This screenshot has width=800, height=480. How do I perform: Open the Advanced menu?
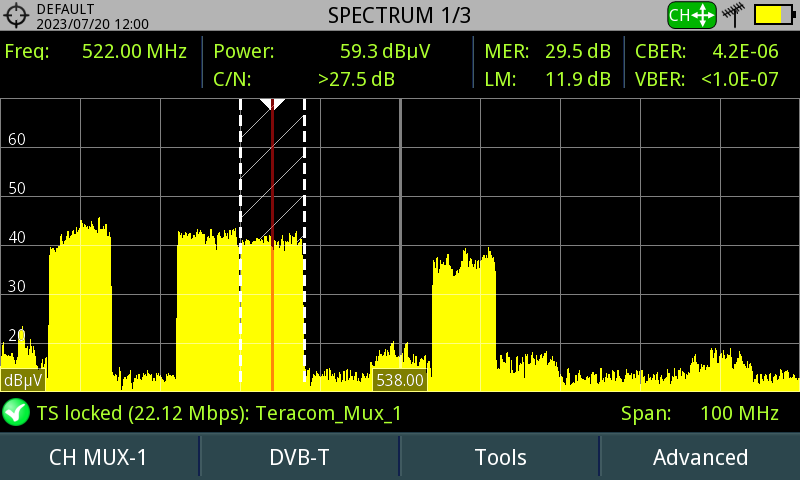701,457
